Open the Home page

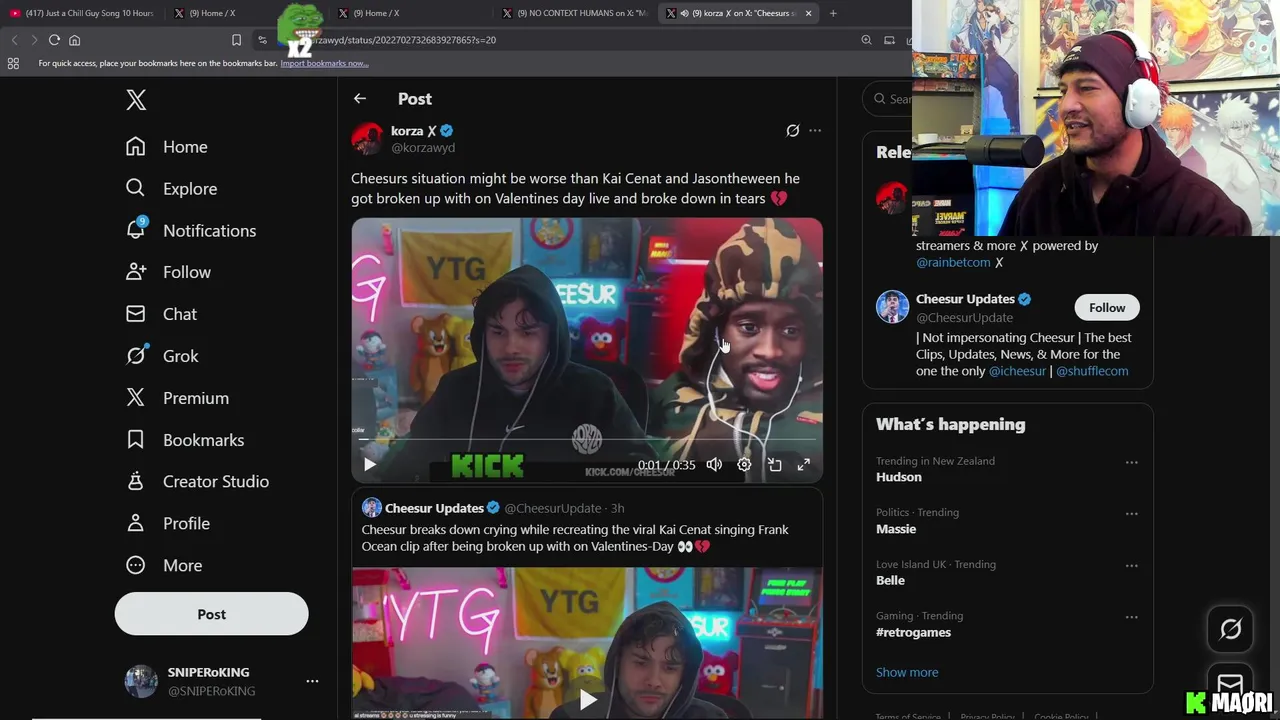166,147
